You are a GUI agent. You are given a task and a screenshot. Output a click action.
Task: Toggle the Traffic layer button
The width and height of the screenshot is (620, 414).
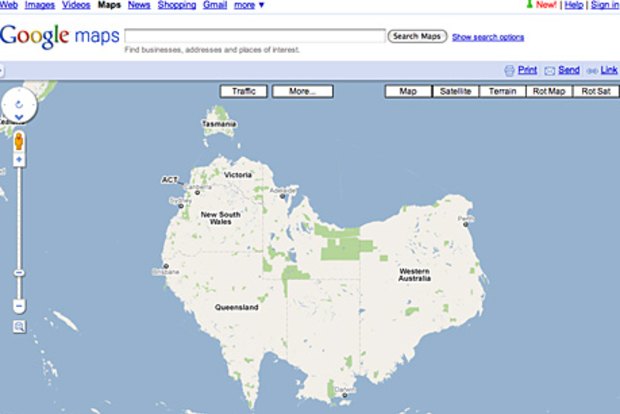click(243, 91)
